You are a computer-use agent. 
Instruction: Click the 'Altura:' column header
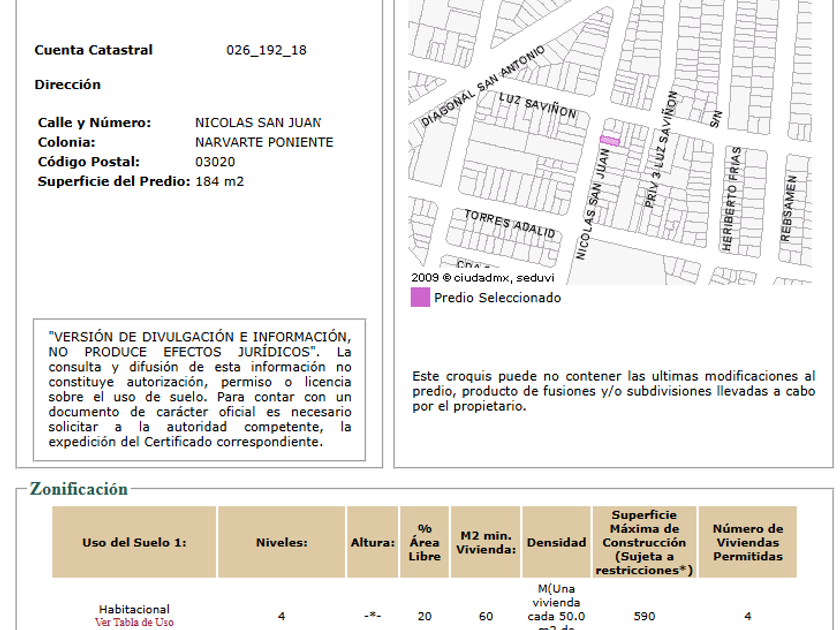coord(373,542)
